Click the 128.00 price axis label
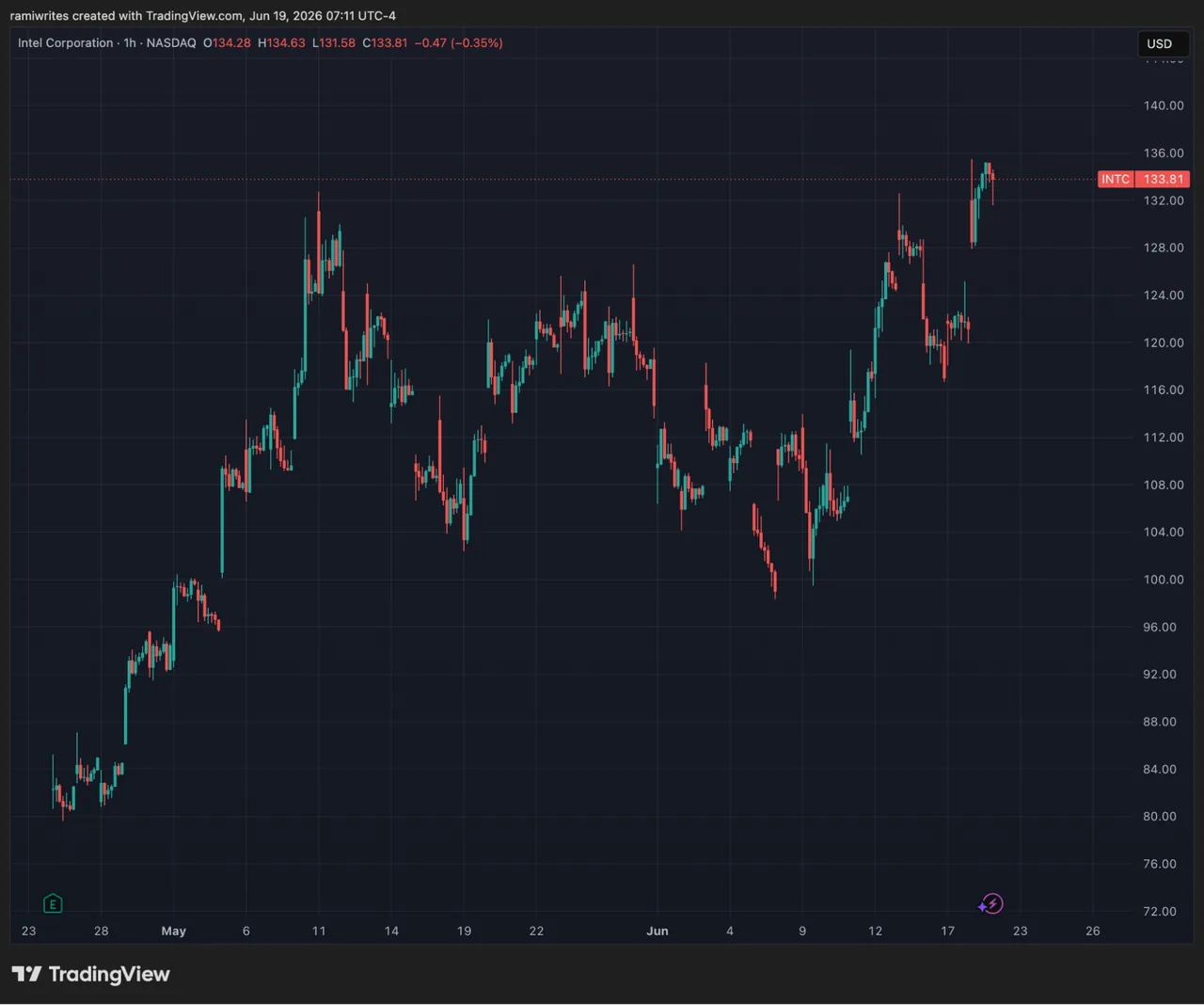 pyautogui.click(x=1164, y=247)
